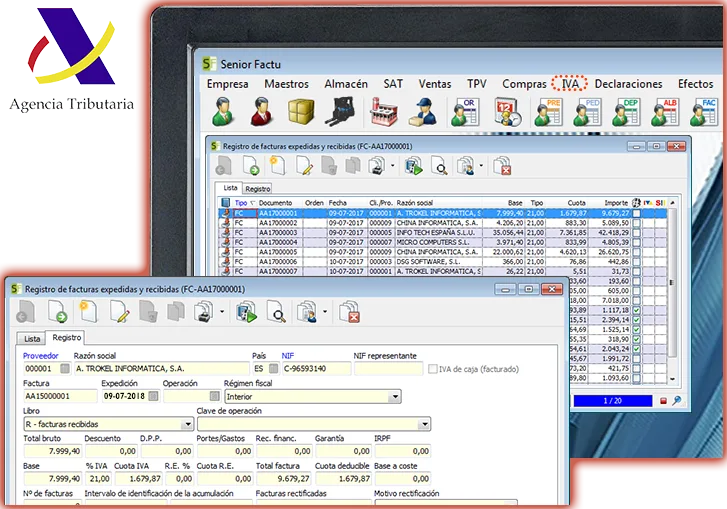
Task: Open the Clave de operación dropdown
Action: (314, 424)
